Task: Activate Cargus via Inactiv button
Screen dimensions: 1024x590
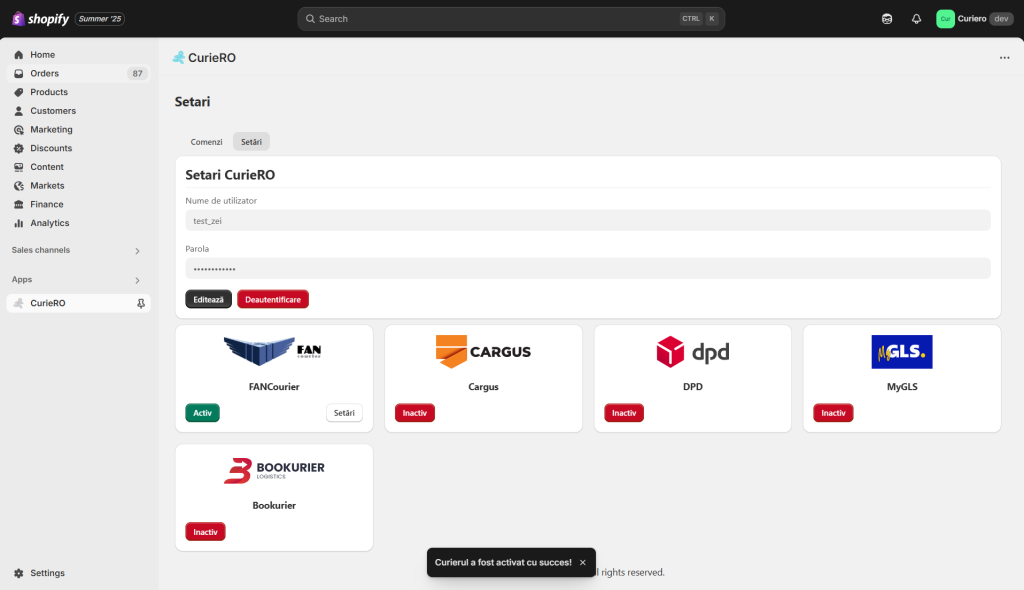Action: pyautogui.click(x=415, y=413)
